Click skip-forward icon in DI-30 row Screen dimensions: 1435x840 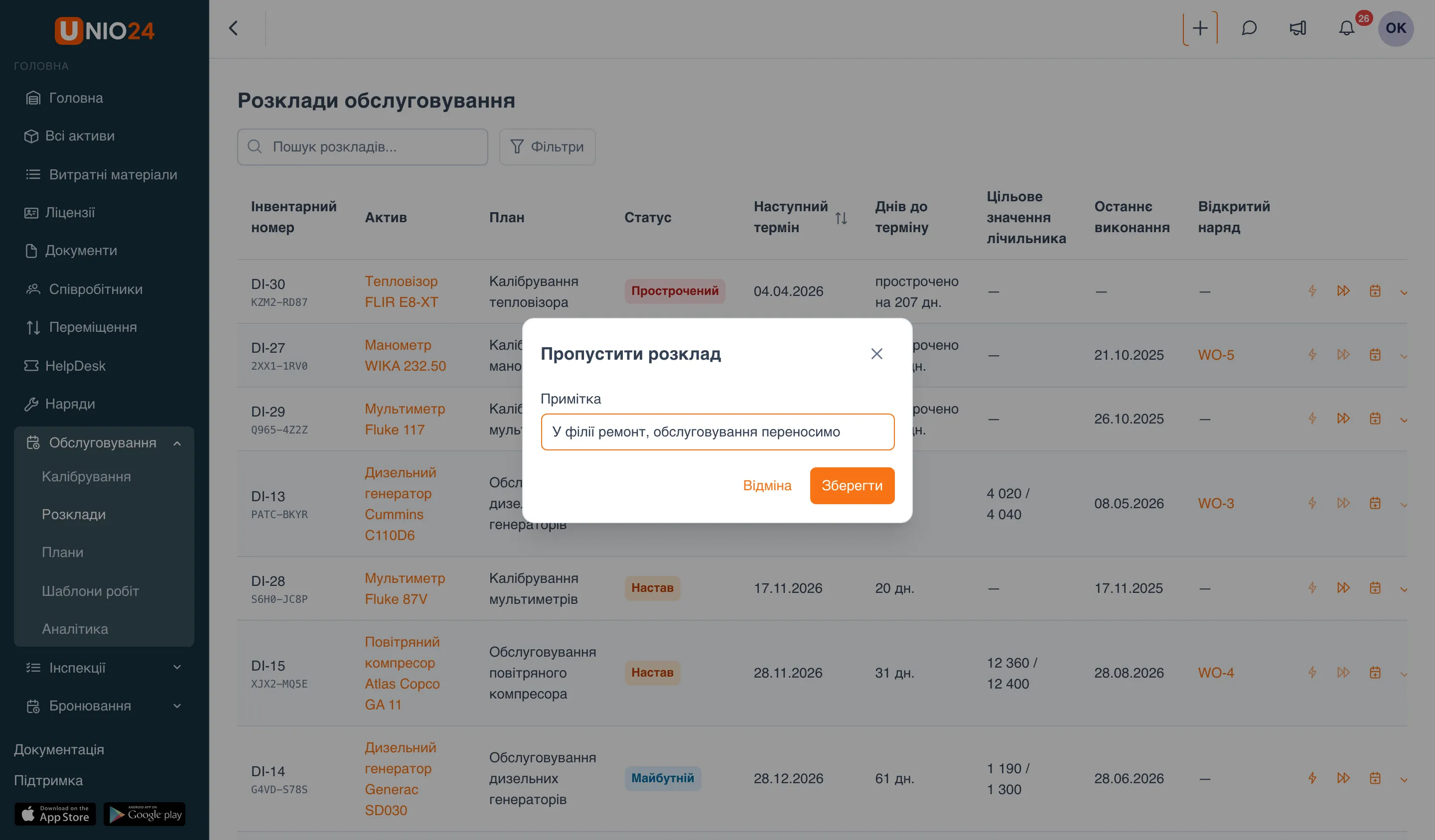(x=1343, y=291)
